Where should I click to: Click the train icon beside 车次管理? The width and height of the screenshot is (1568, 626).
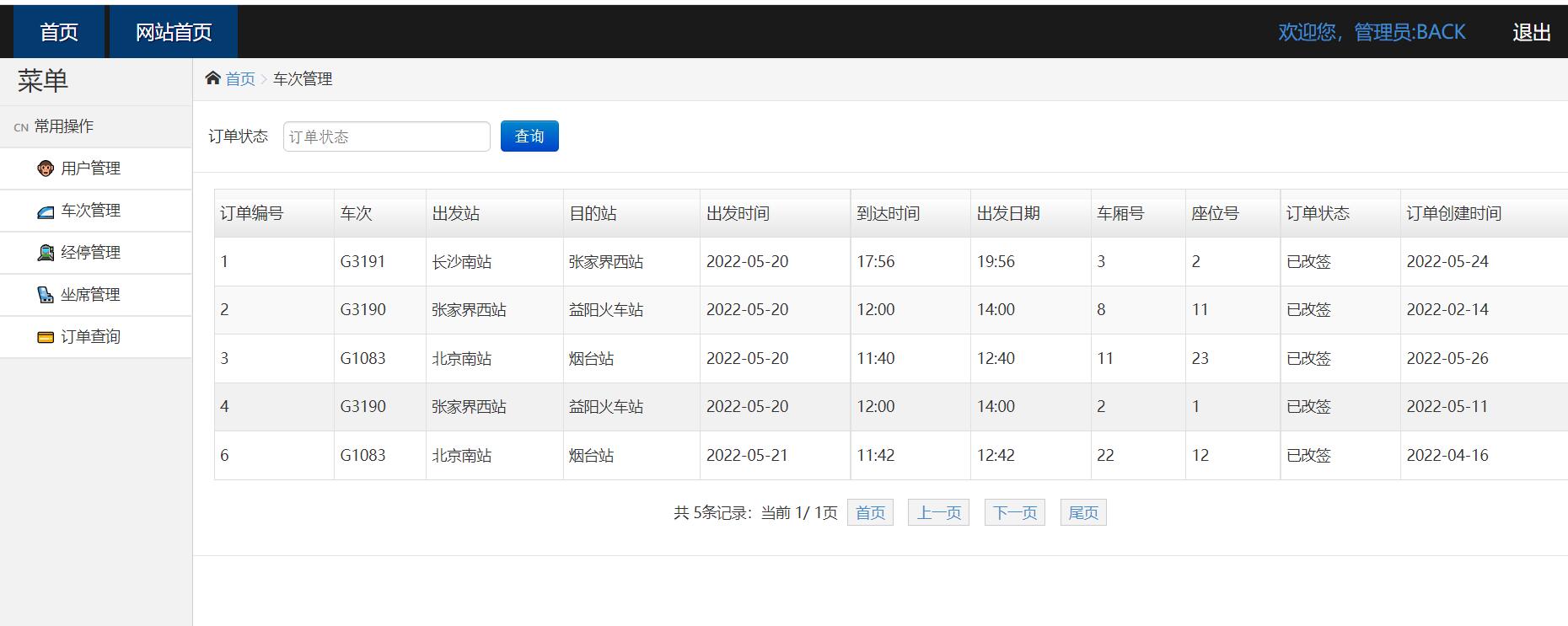click(x=46, y=211)
